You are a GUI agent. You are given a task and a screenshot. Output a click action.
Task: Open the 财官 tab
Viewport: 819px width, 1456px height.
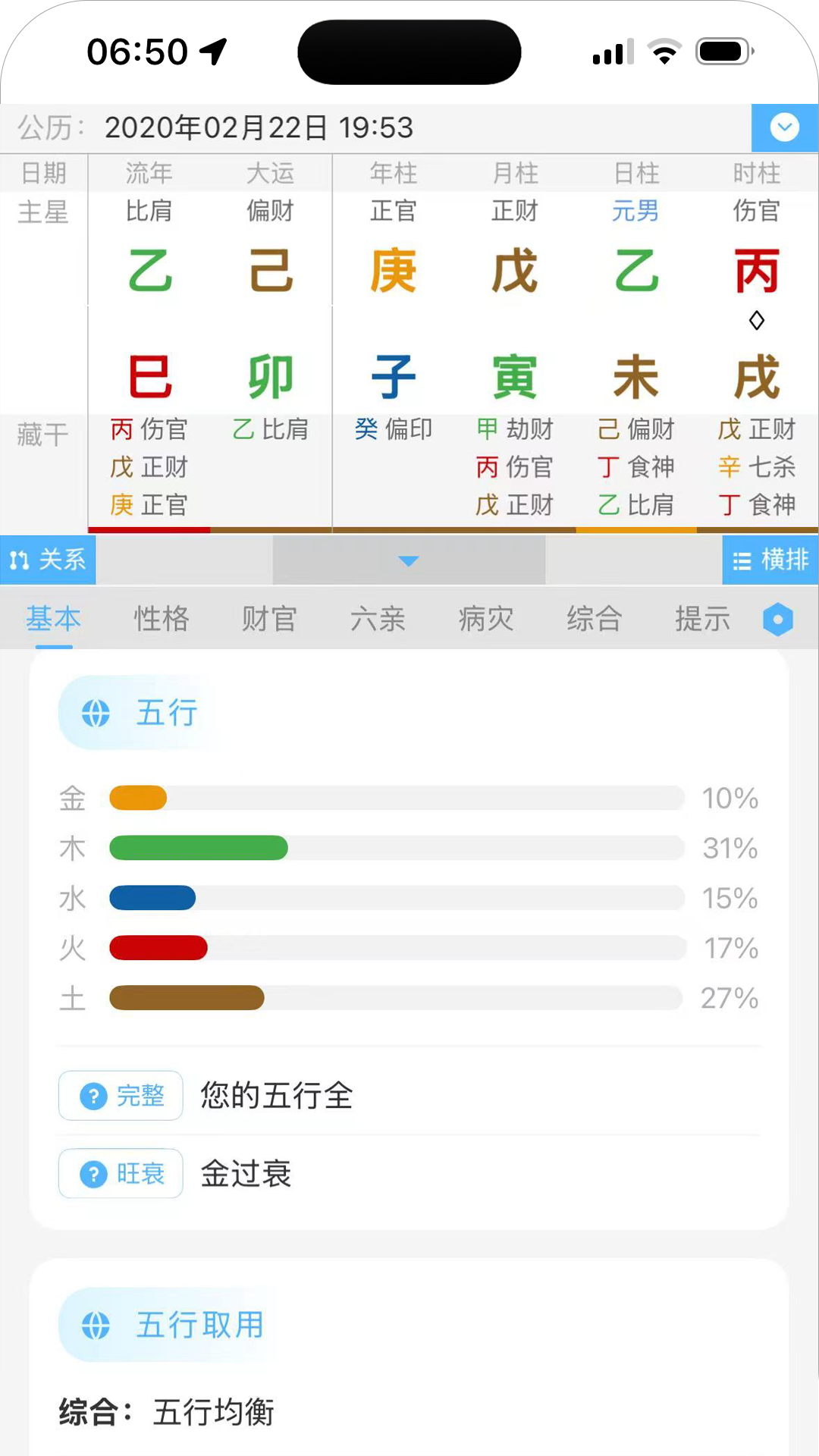tap(269, 619)
